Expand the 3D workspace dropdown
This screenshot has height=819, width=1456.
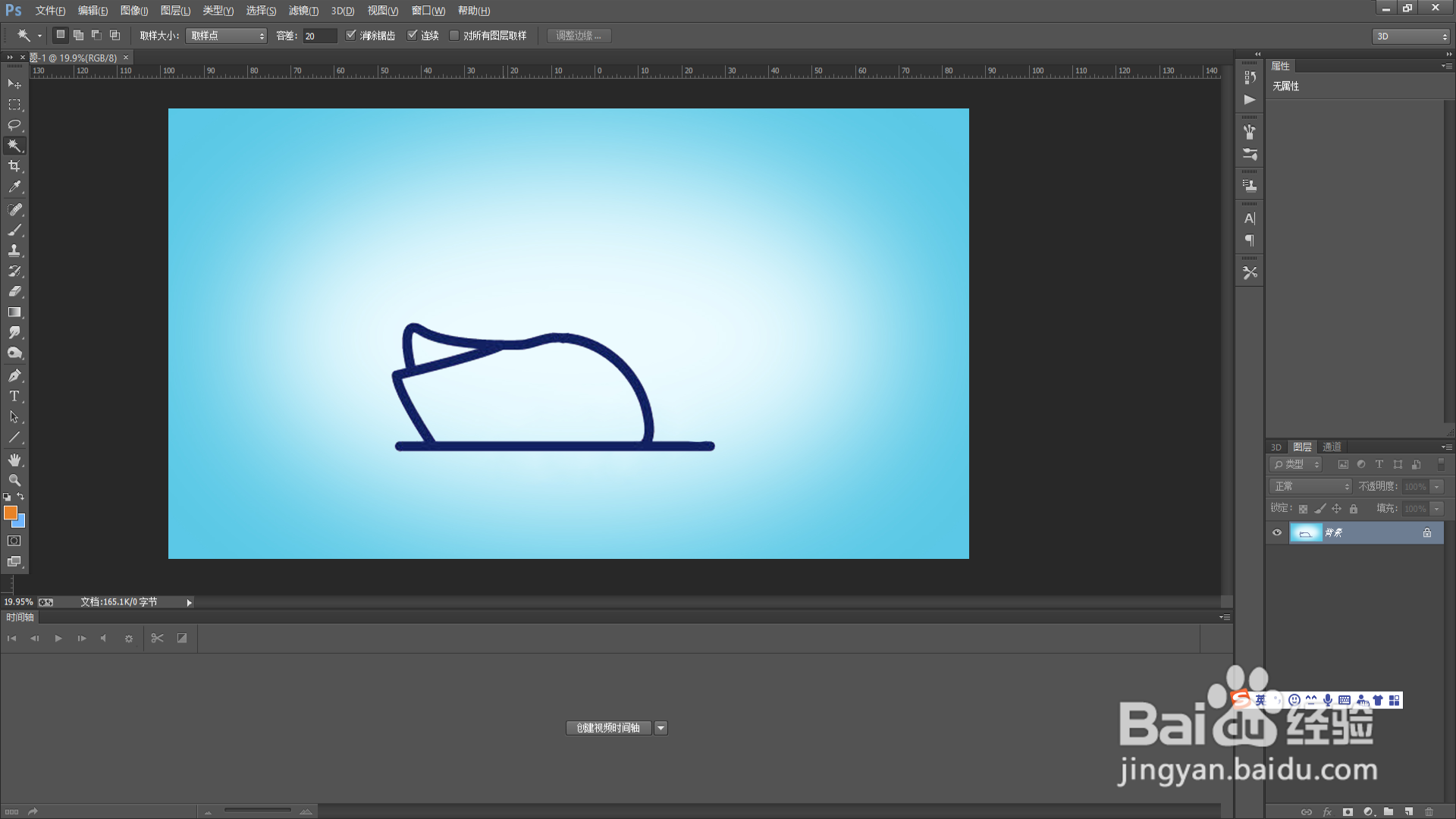point(1410,36)
